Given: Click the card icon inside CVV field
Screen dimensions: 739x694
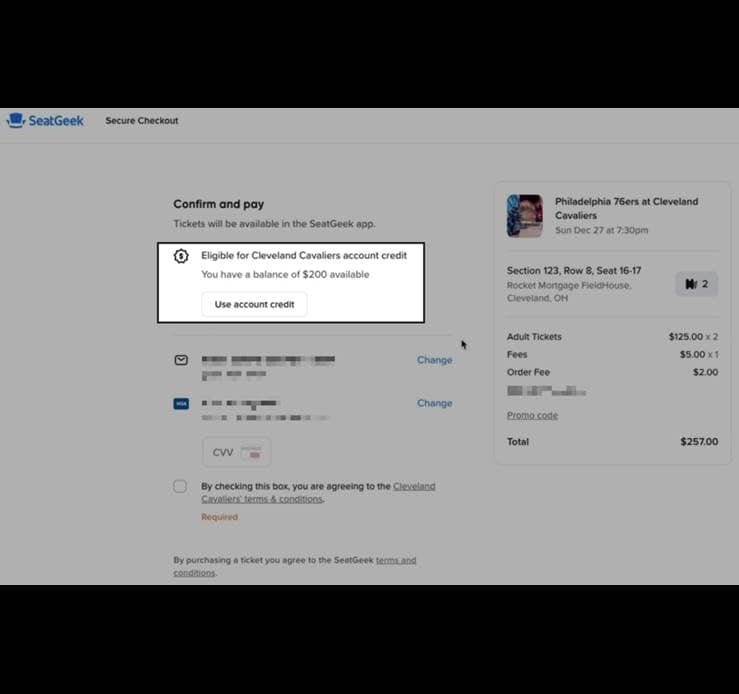Looking at the screenshot, I should [x=251, y=452].
